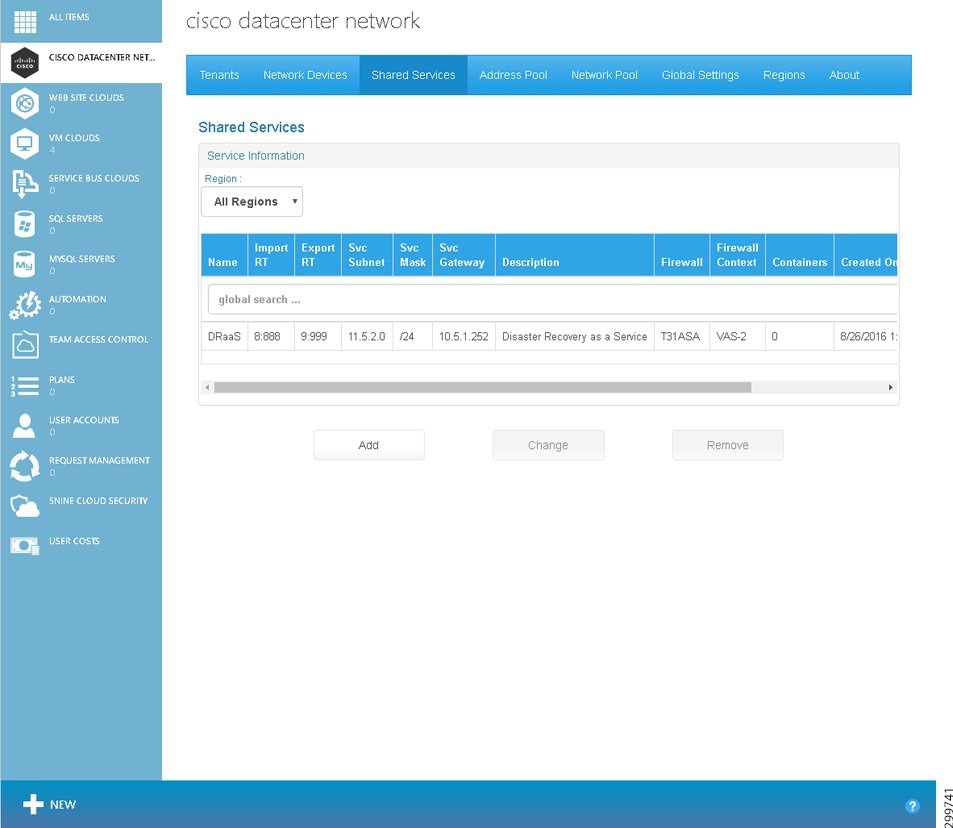The image size is (953, 828).
Task: Switch to the Network Devices tab
Action: (305, 75)
